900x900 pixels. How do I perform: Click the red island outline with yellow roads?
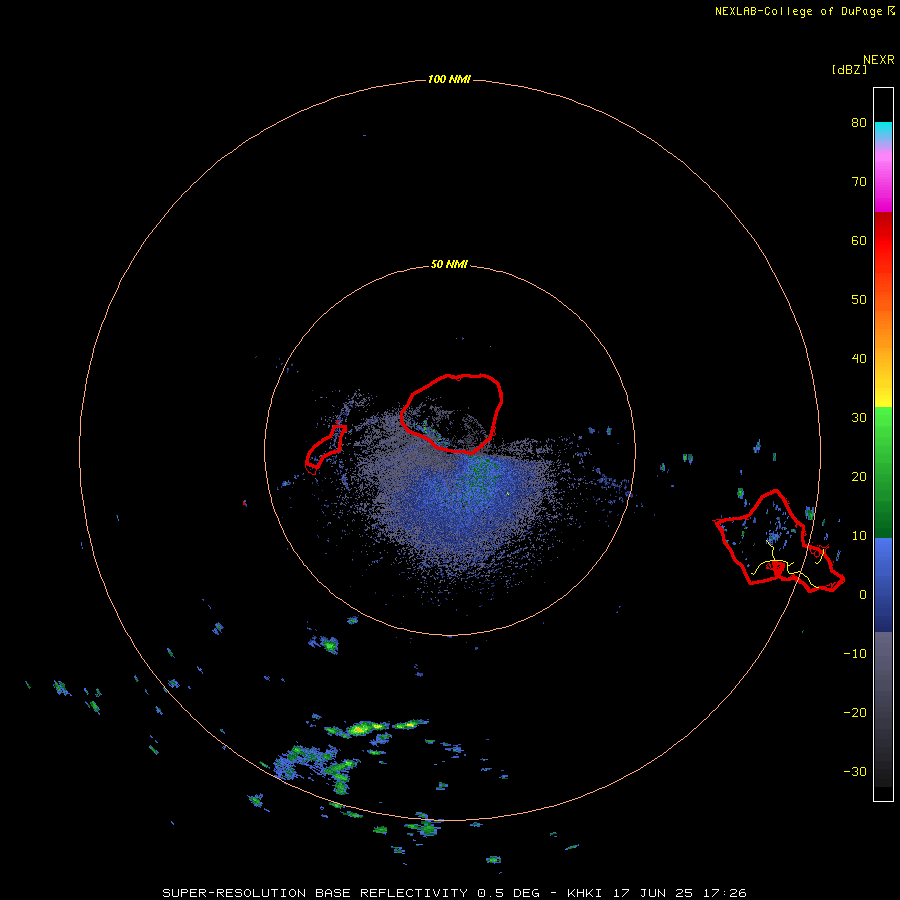coord(779,541)
